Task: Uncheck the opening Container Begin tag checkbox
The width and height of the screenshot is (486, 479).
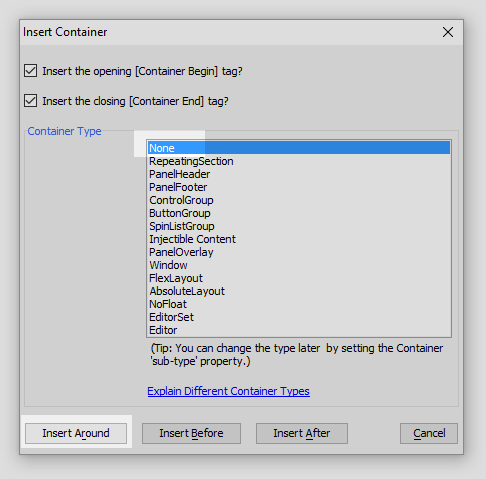Action: pos(30,71)
